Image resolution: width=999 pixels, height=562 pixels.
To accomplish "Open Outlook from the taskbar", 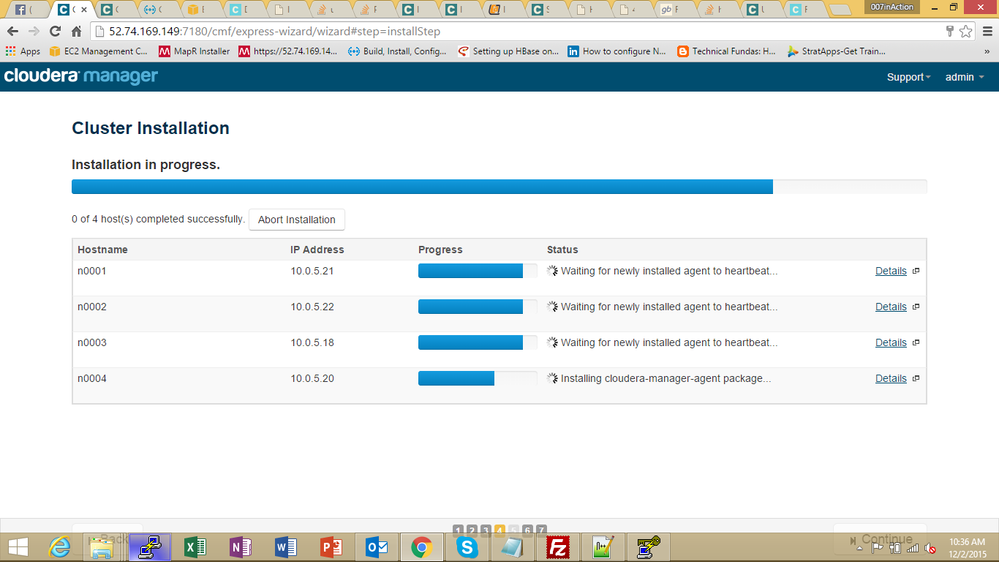I will [x=377, y=547].
